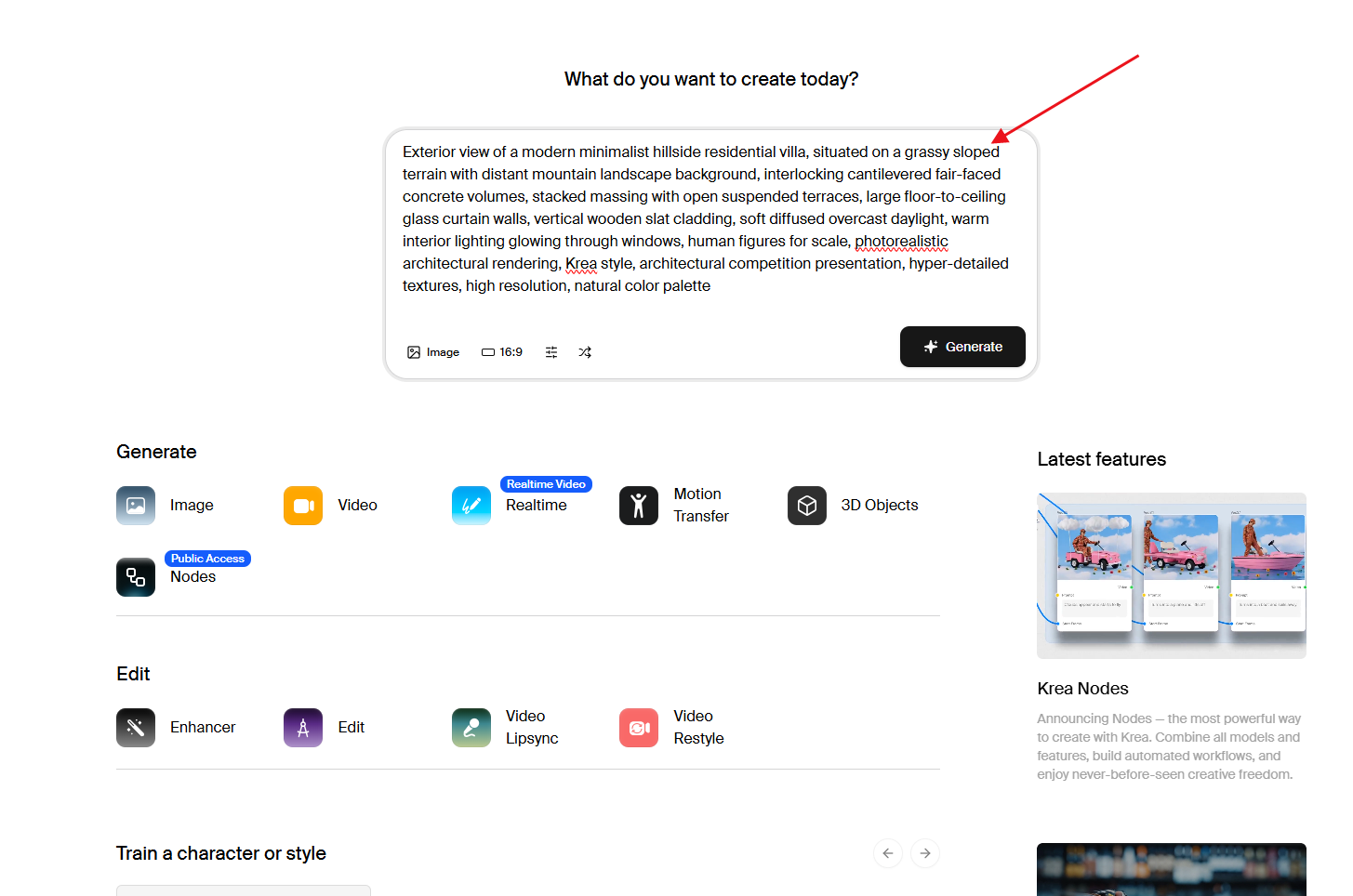Open the Image generation tool icon
1353x896 pixels.
(136, 506)
